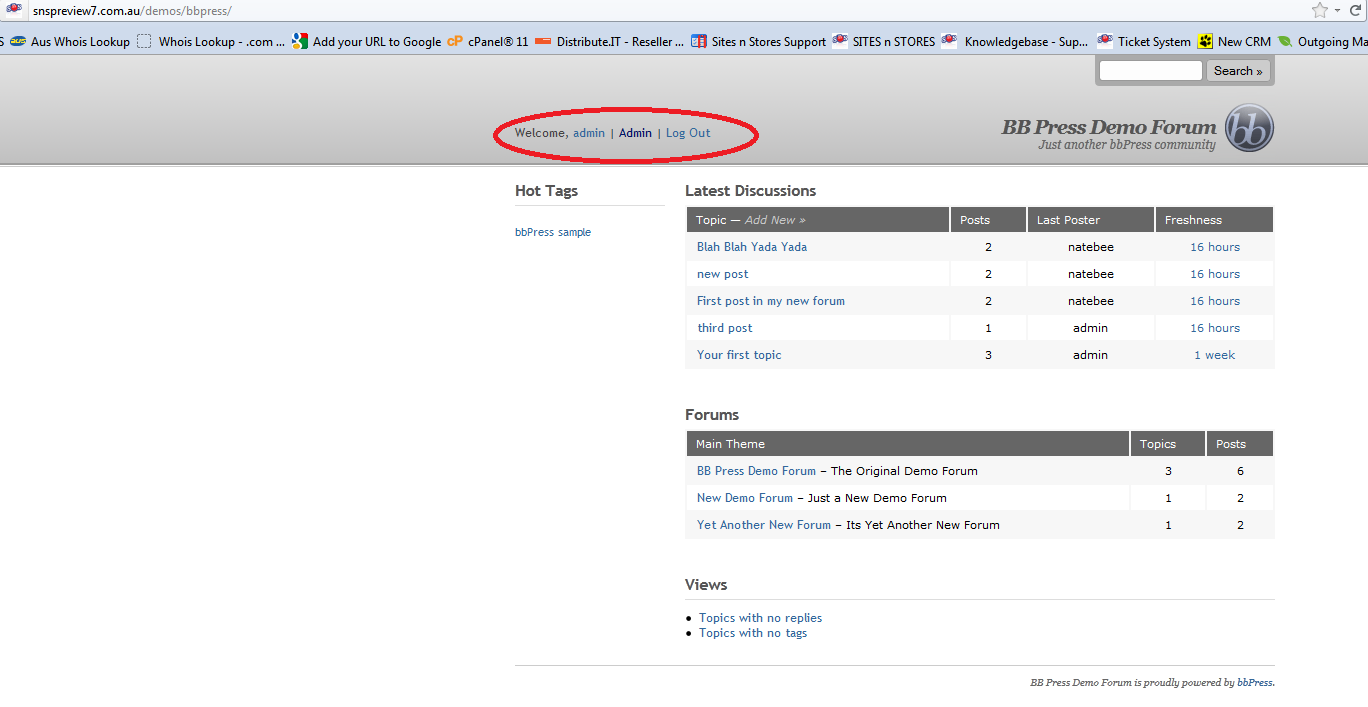Click the Latest Discussions heading

750,191
